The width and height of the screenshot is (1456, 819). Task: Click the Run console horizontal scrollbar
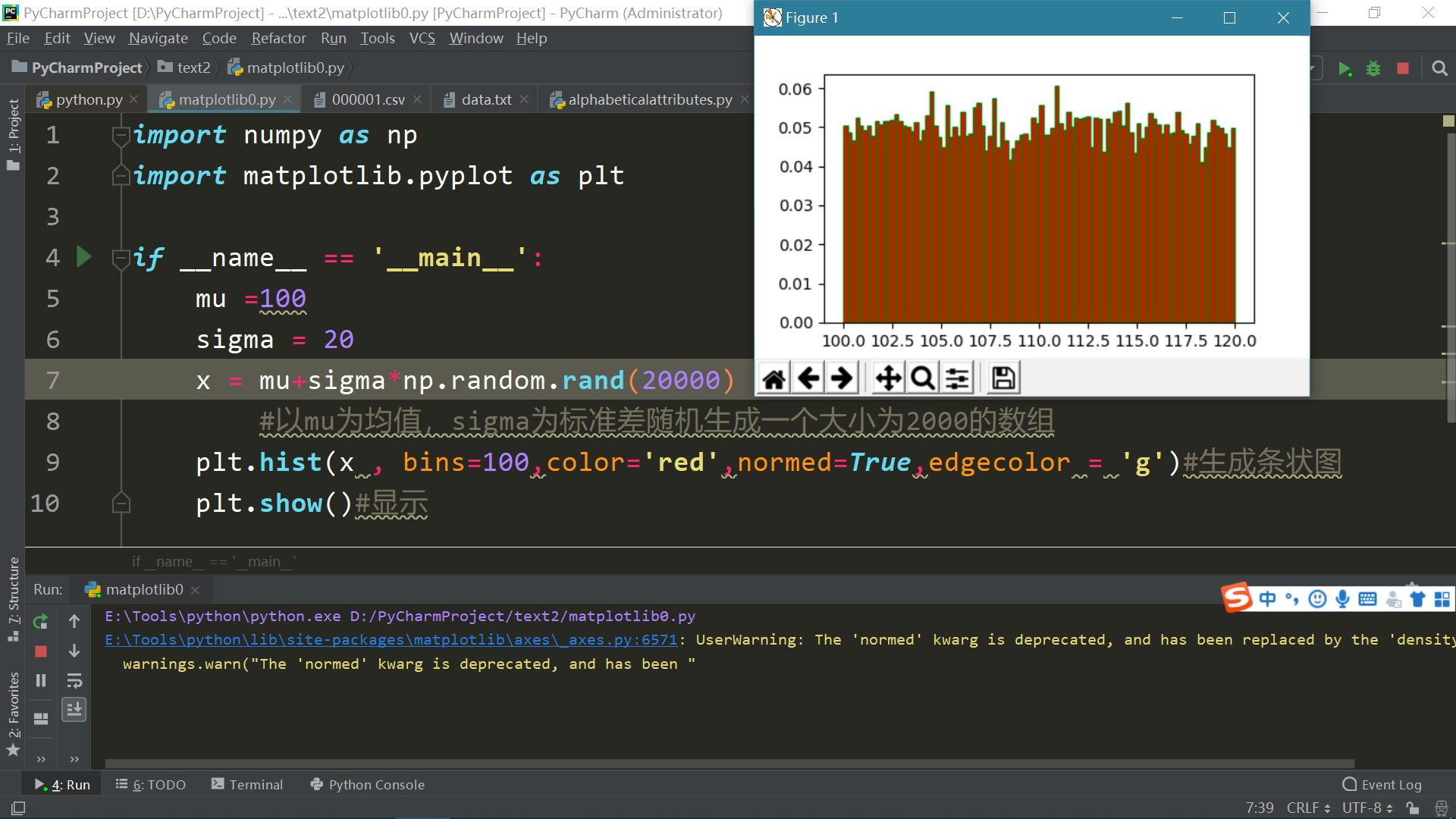point(730,764)
